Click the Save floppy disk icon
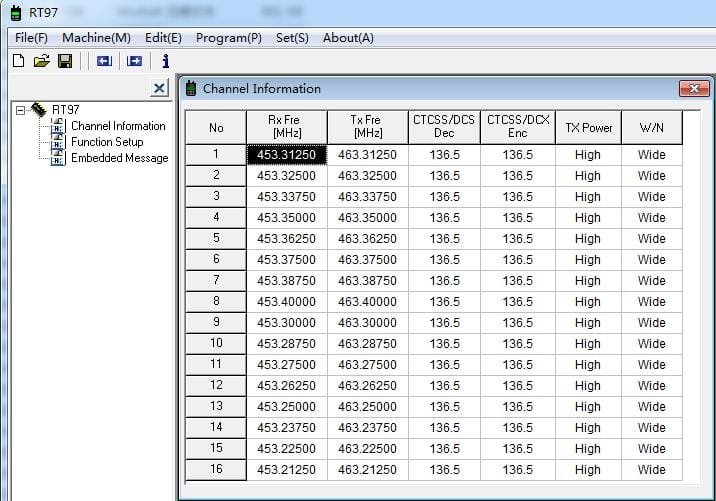The height and width of the screenshot is (501, 716). [x=65, y=61]
